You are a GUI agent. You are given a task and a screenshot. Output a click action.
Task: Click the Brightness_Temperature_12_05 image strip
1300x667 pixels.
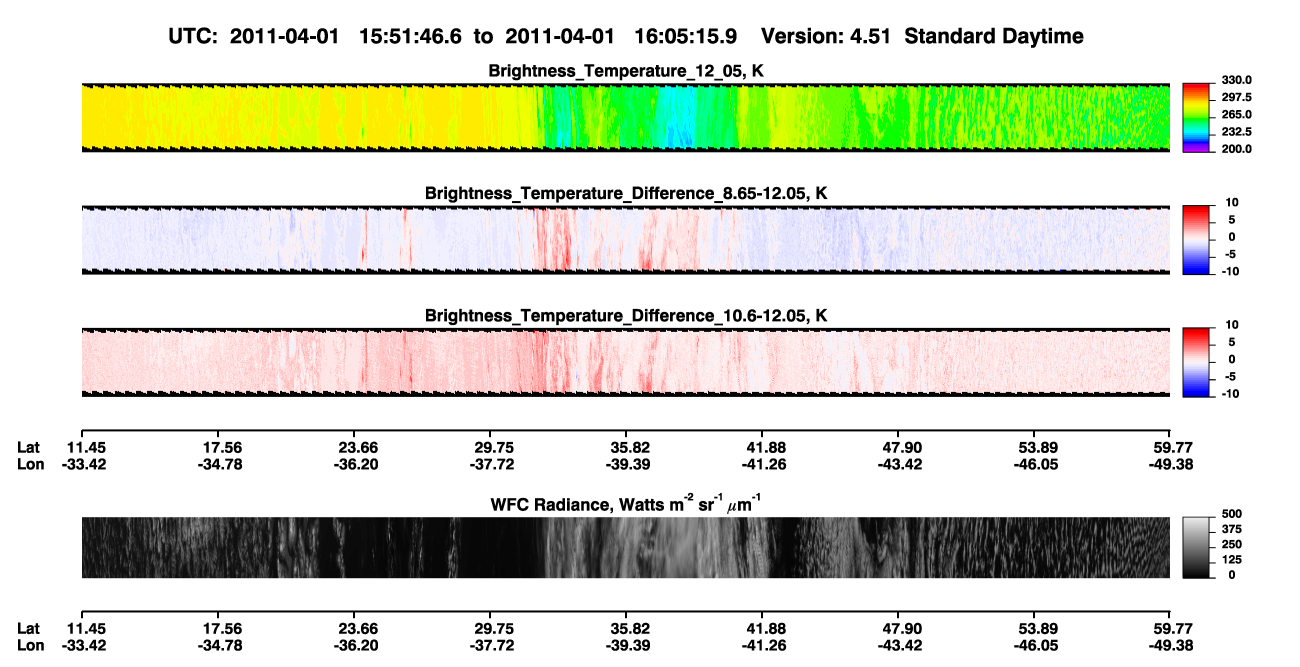(x=625, y=117)
